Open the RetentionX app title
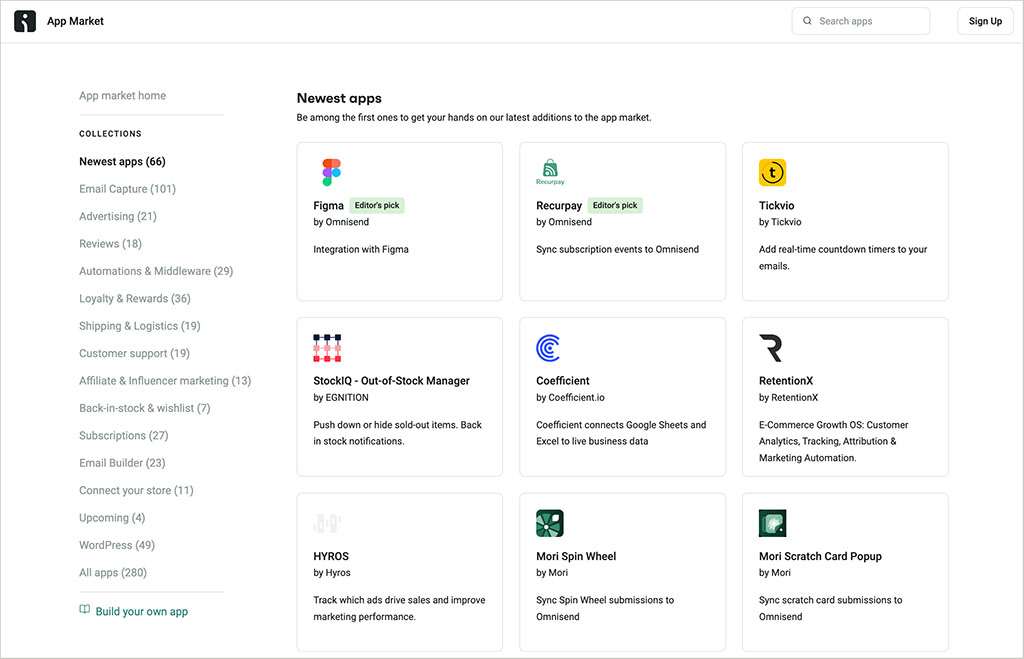 tap(786, 381)
